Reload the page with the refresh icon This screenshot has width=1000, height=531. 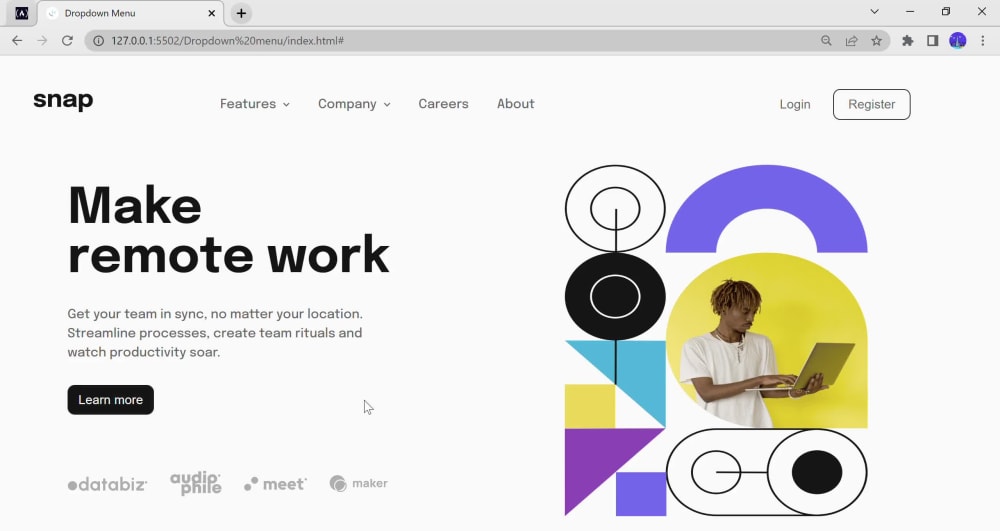pyautogui.click(x=67, y=41)
